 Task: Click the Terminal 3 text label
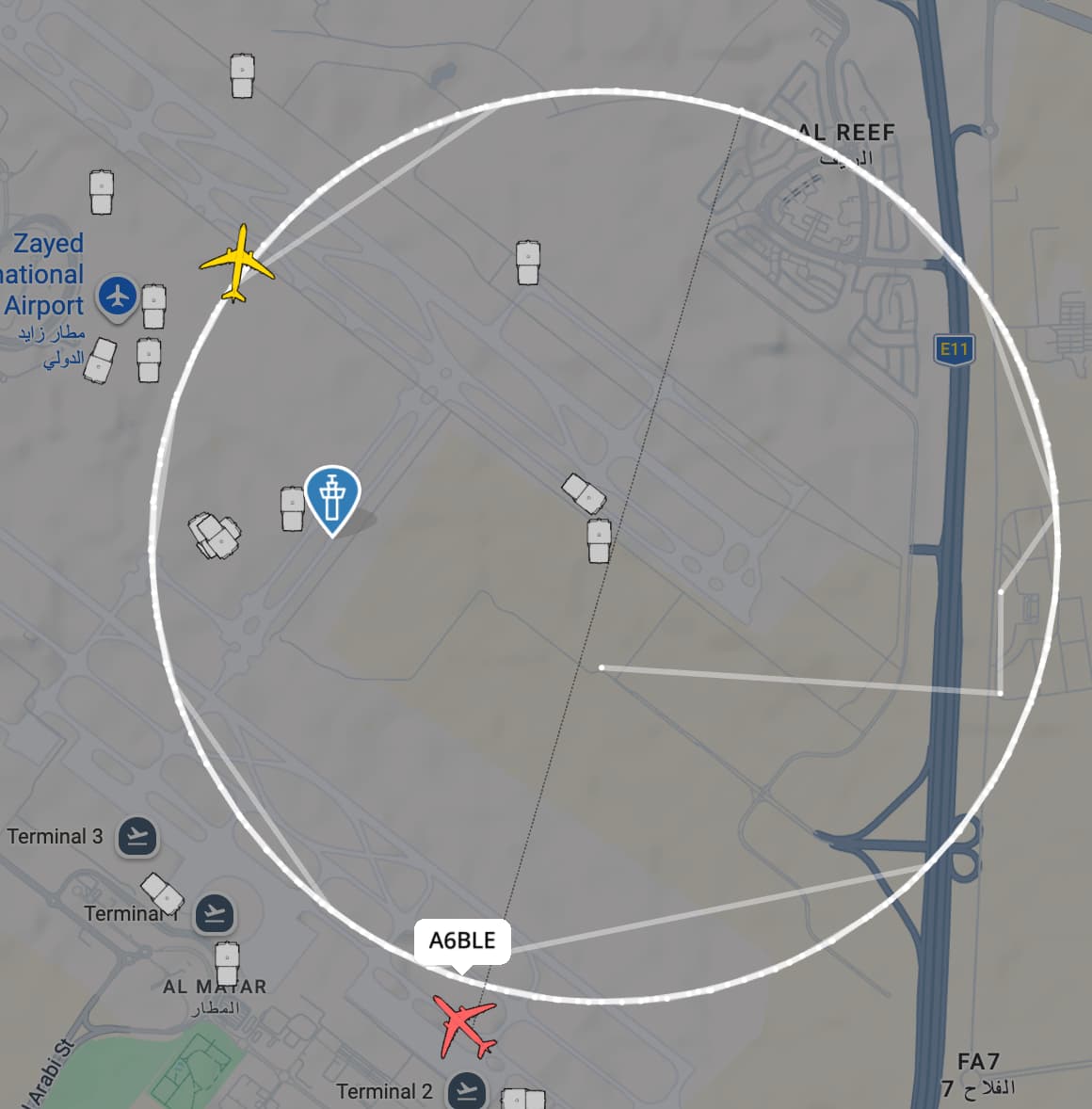pyautogui.click(x=56, y=837)
